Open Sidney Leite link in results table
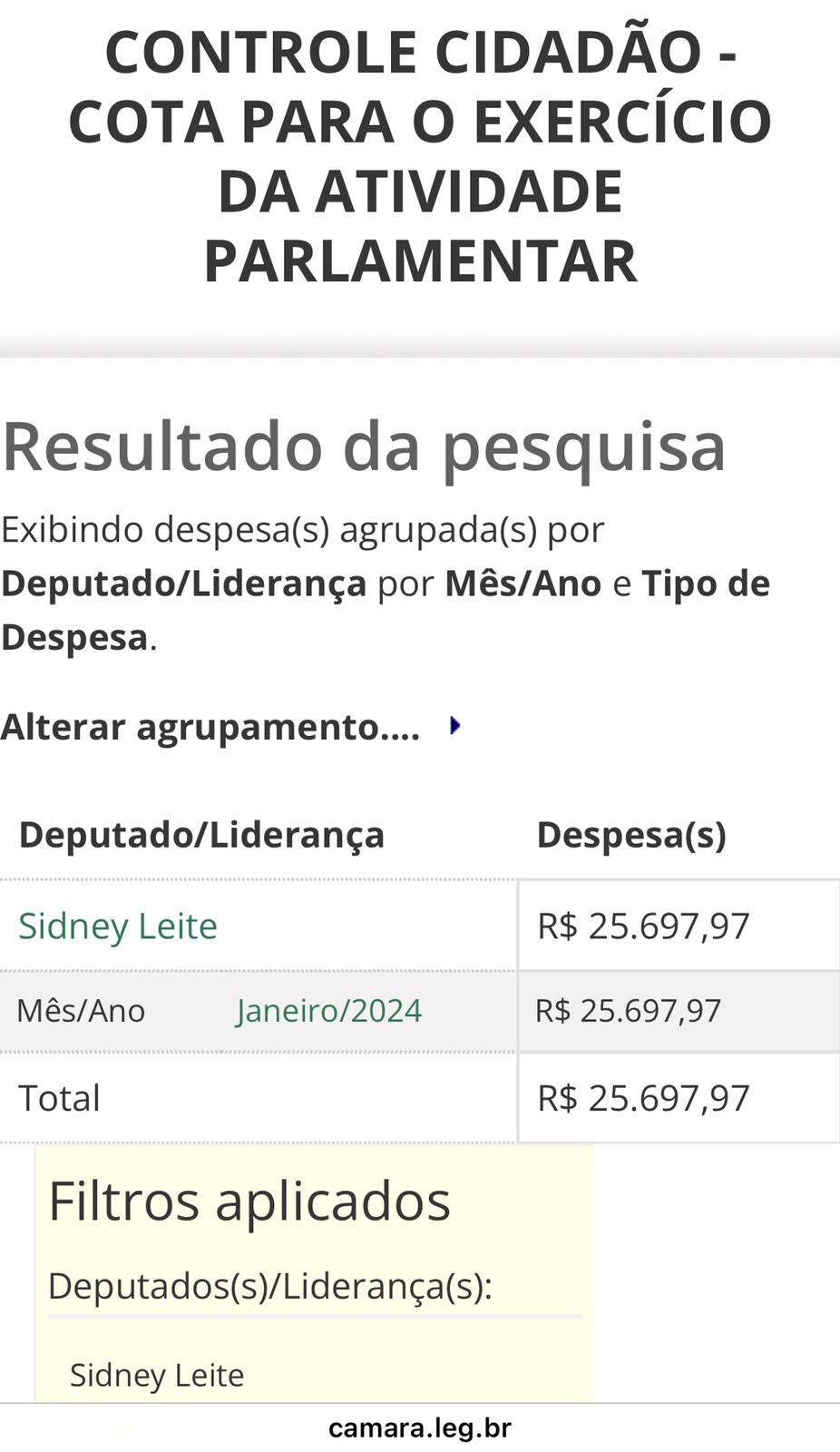This screenshot has height=1452, width=840. [x=118, y=926]
